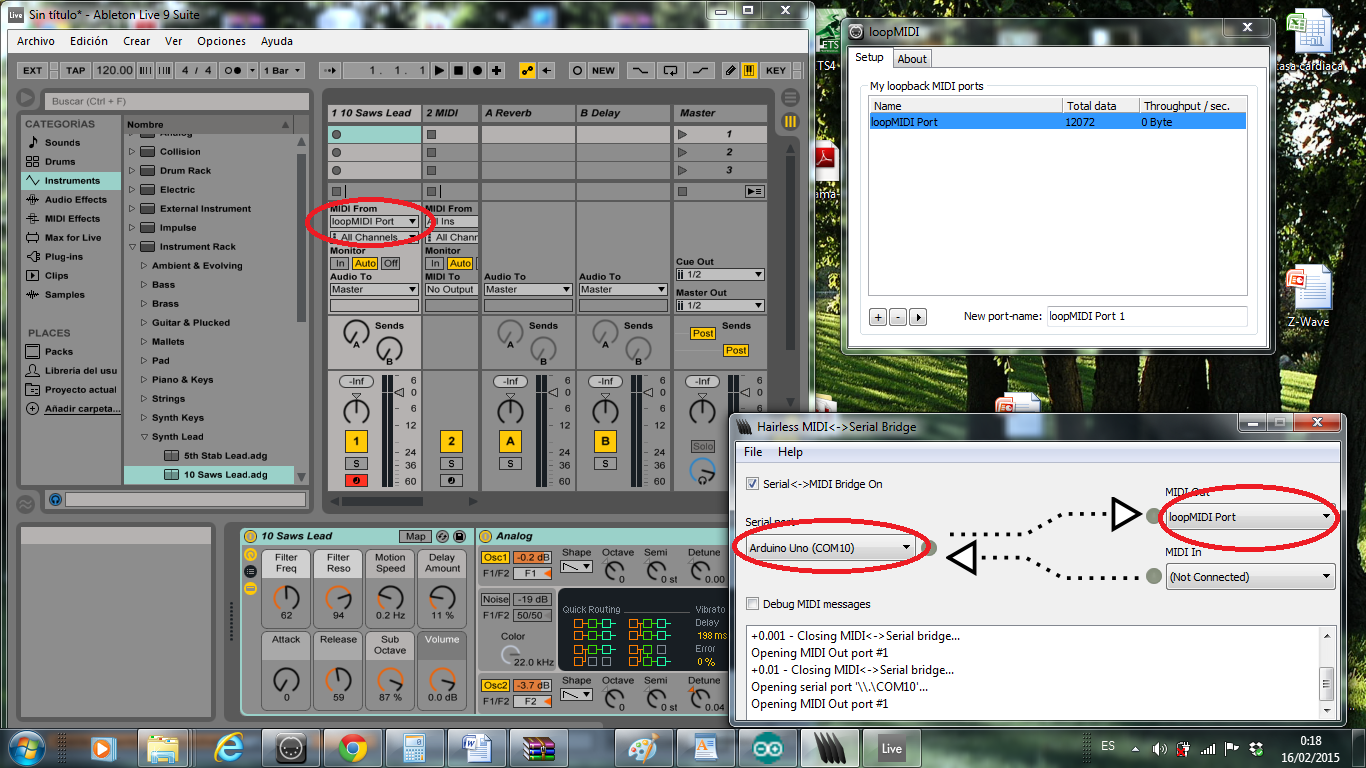
Task: Toggle MIDI arrangement overdub plus button
Action: click(497, 71)
